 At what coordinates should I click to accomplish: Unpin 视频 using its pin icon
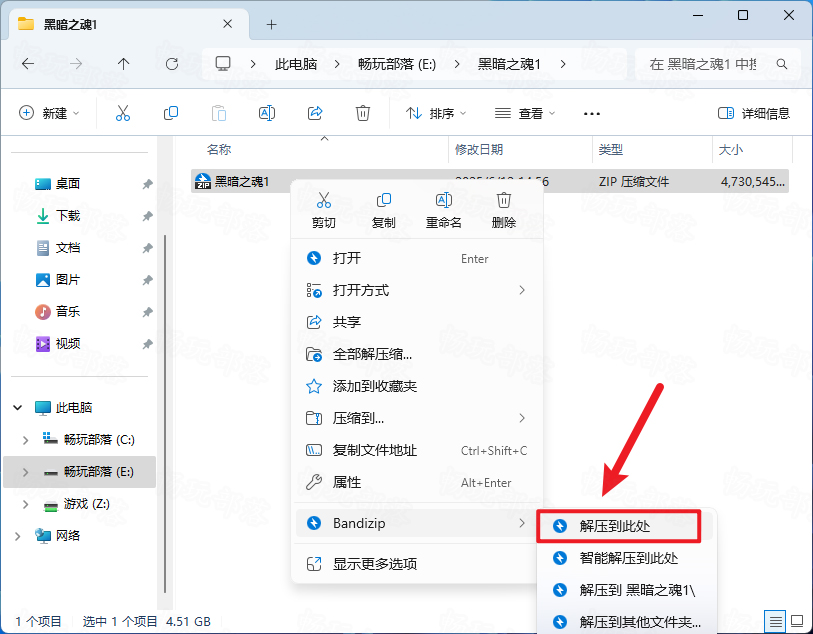point(147,344)
